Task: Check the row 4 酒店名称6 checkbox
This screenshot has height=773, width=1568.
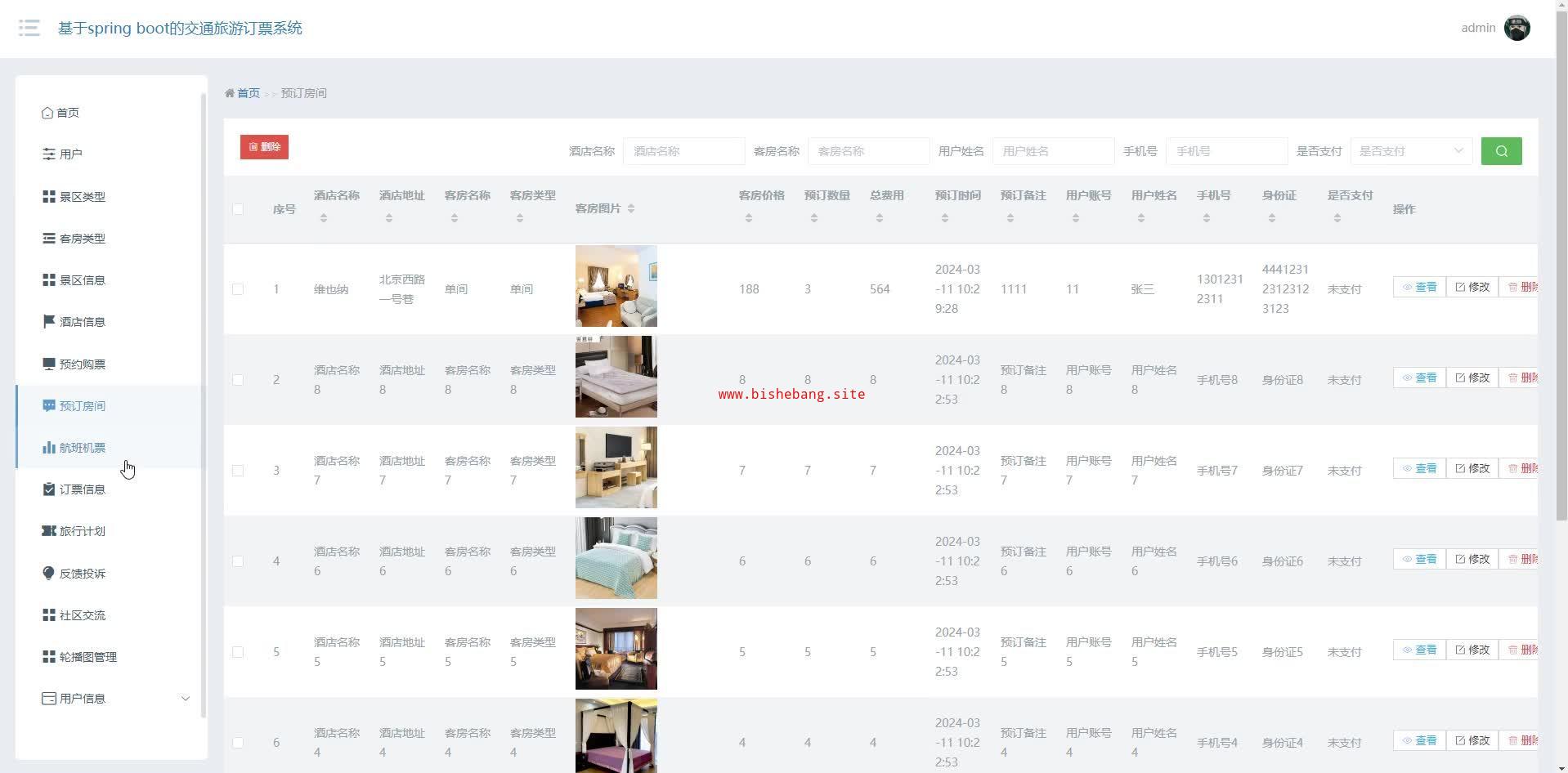Action: pyautogui.click(x=238, y=561)
